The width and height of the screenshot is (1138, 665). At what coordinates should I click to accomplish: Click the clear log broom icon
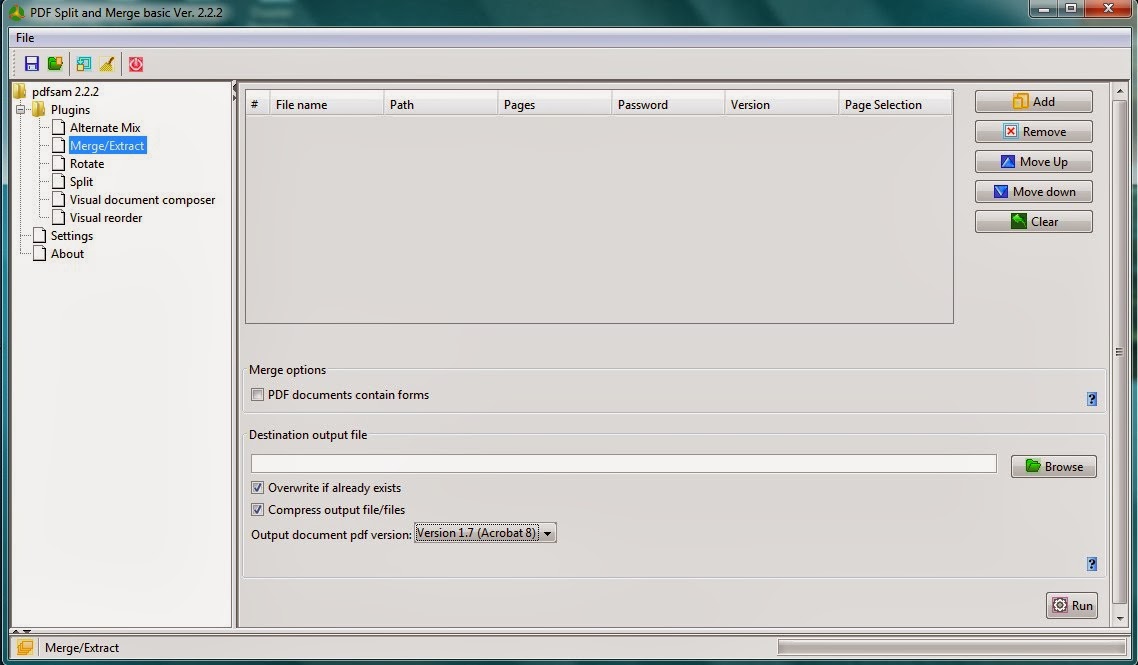107,64
